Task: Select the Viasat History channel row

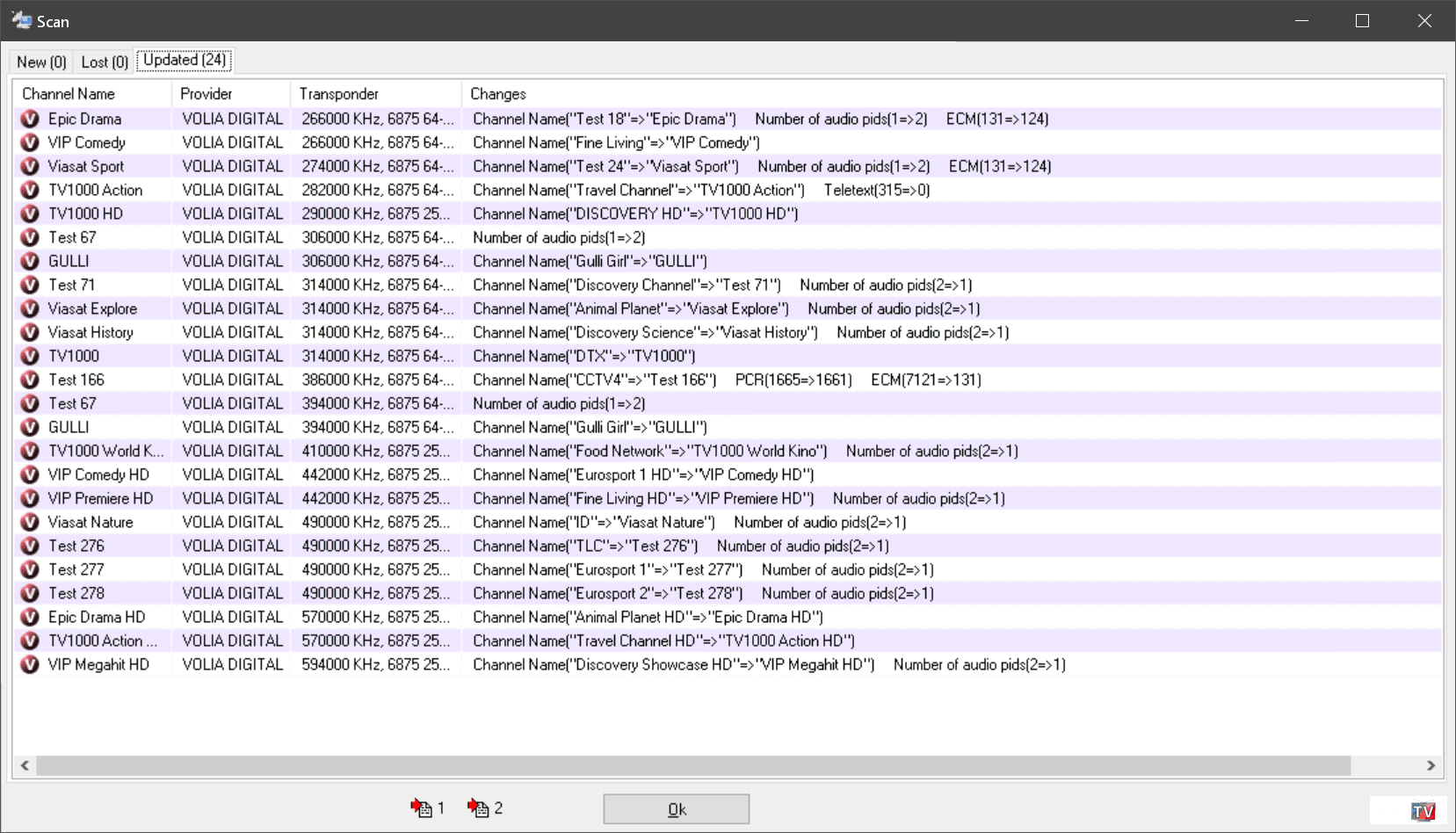Action: point(91,332)
